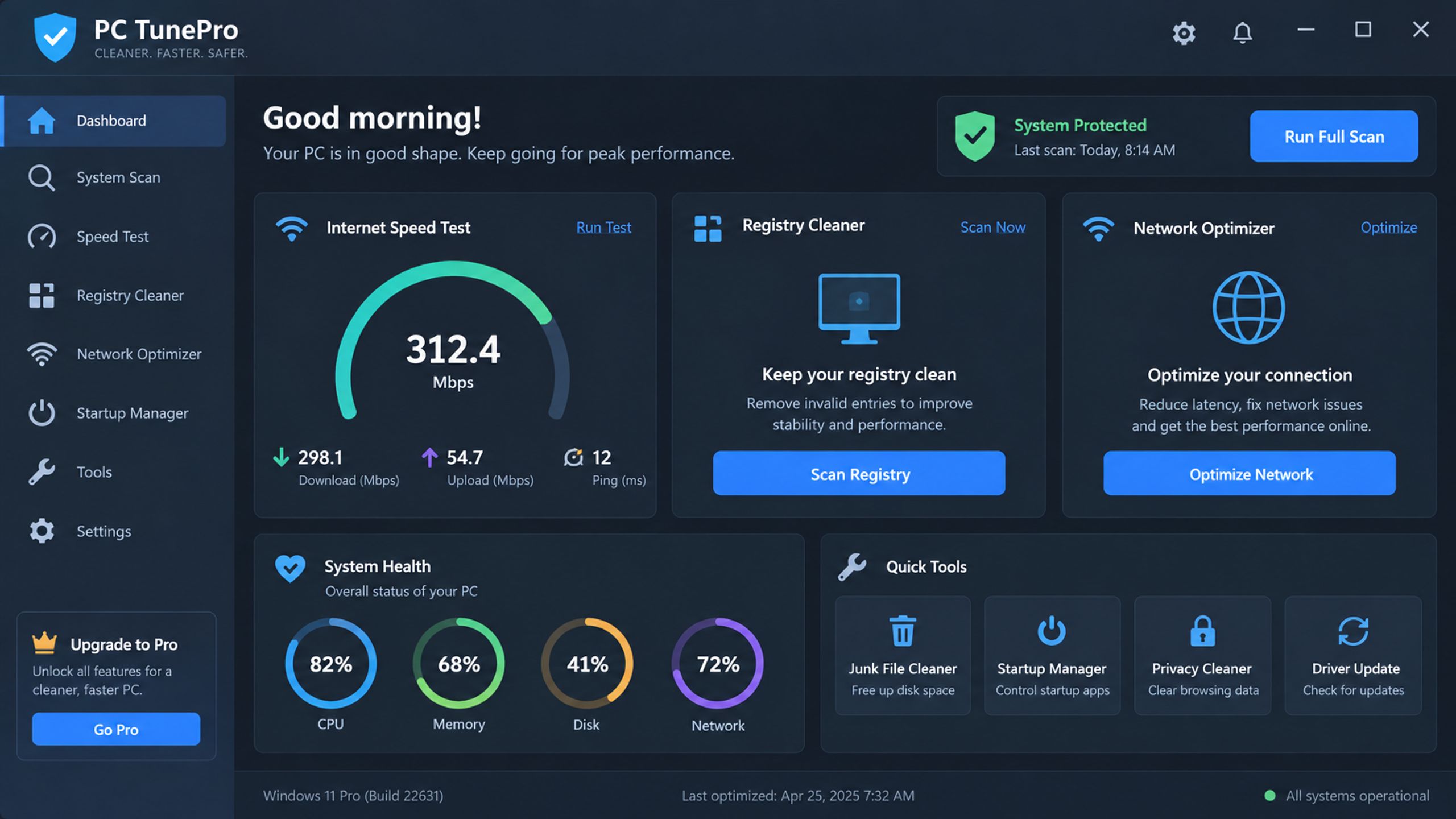Click the ping icon beside 12

coord(573,457)
